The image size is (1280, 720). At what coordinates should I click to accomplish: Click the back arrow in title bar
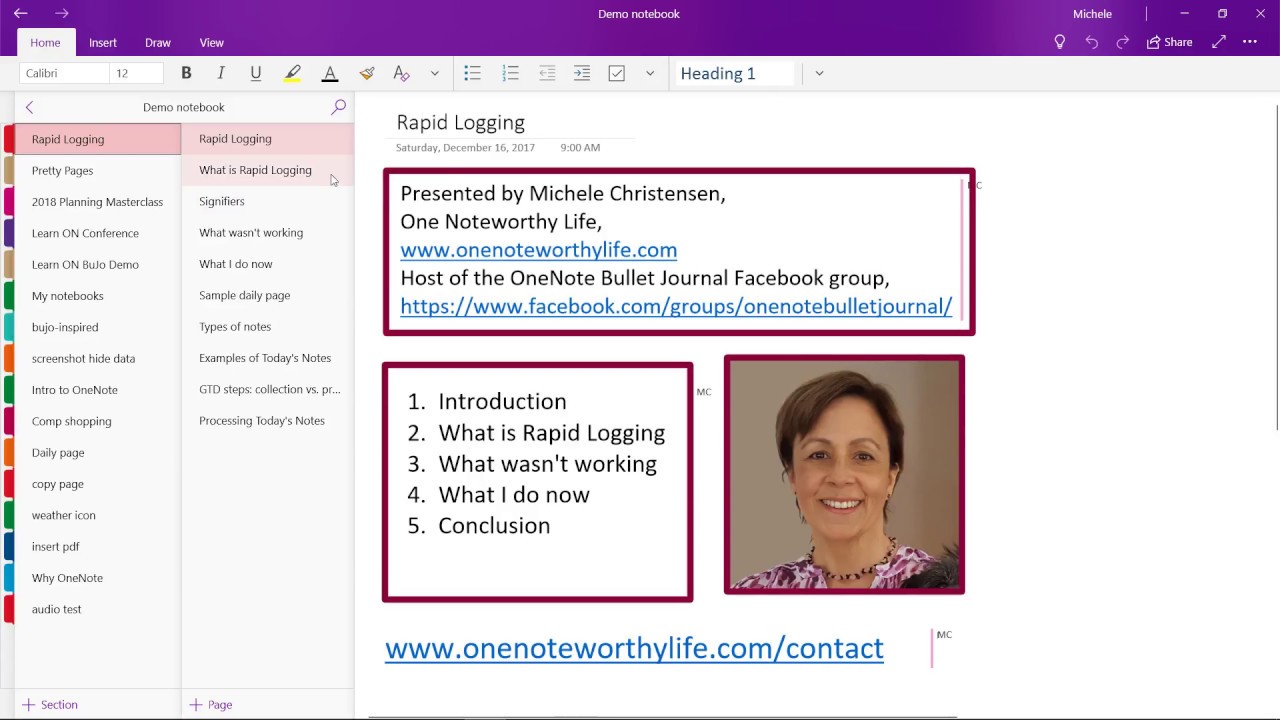pos(20,14)
